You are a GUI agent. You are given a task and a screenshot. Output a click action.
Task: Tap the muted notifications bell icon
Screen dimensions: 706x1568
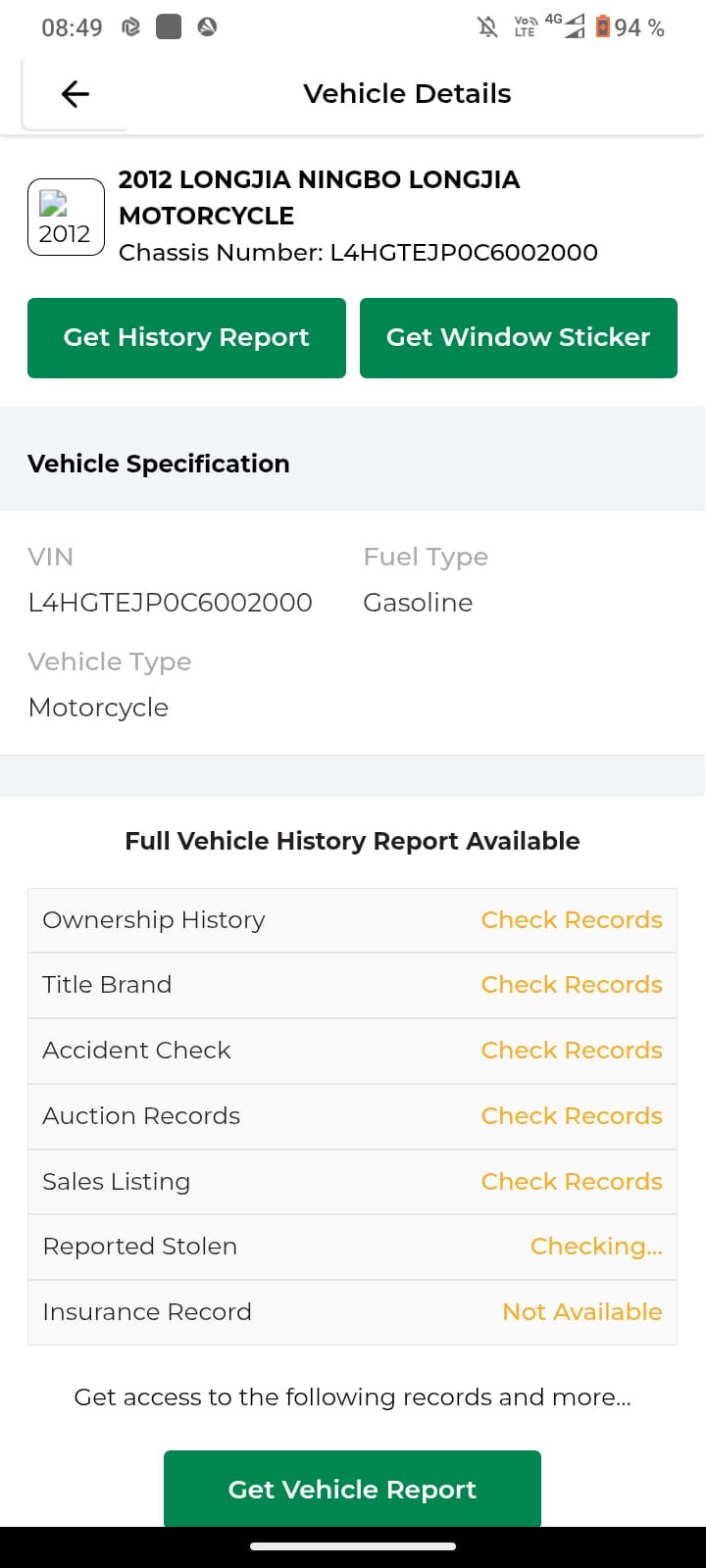(x=487, y=27)
